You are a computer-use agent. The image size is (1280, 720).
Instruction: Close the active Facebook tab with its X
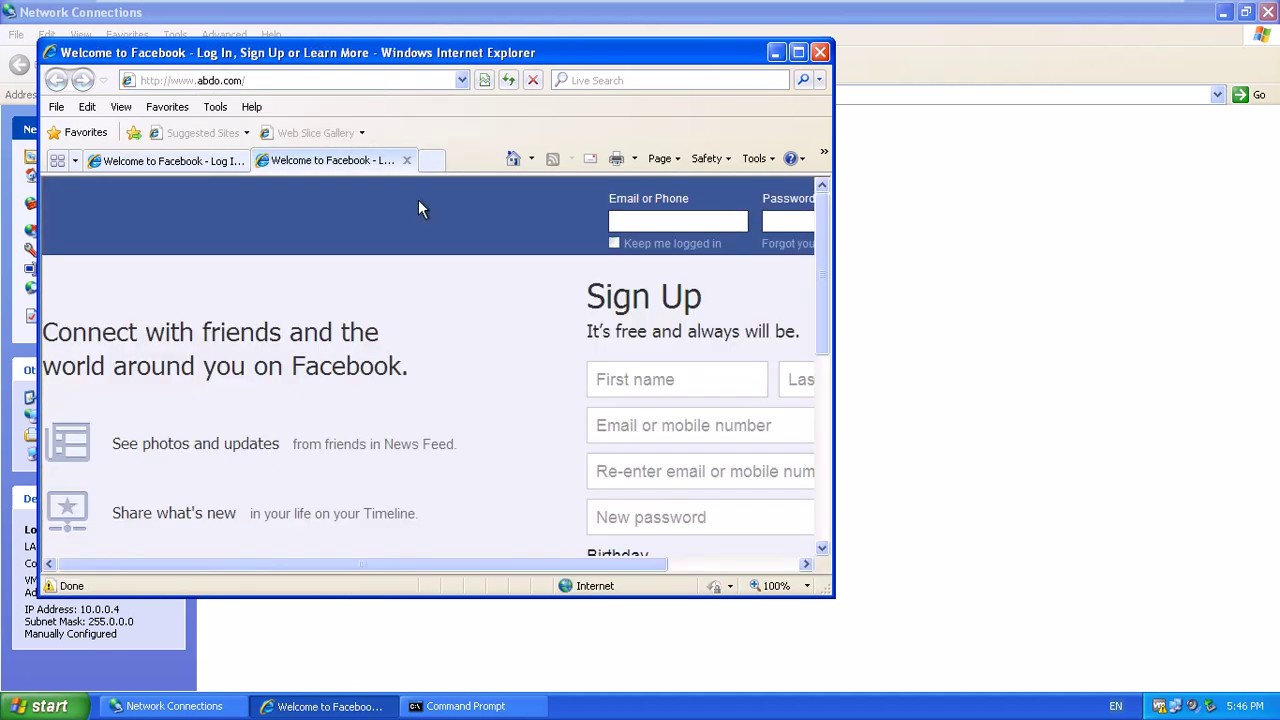(407, 160)
